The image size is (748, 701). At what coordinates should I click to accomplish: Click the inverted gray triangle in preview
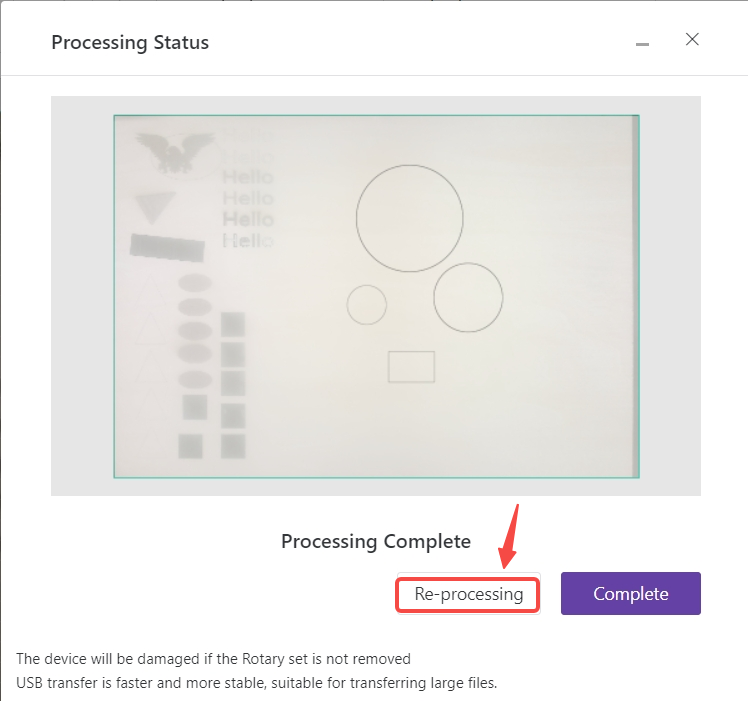155,207
